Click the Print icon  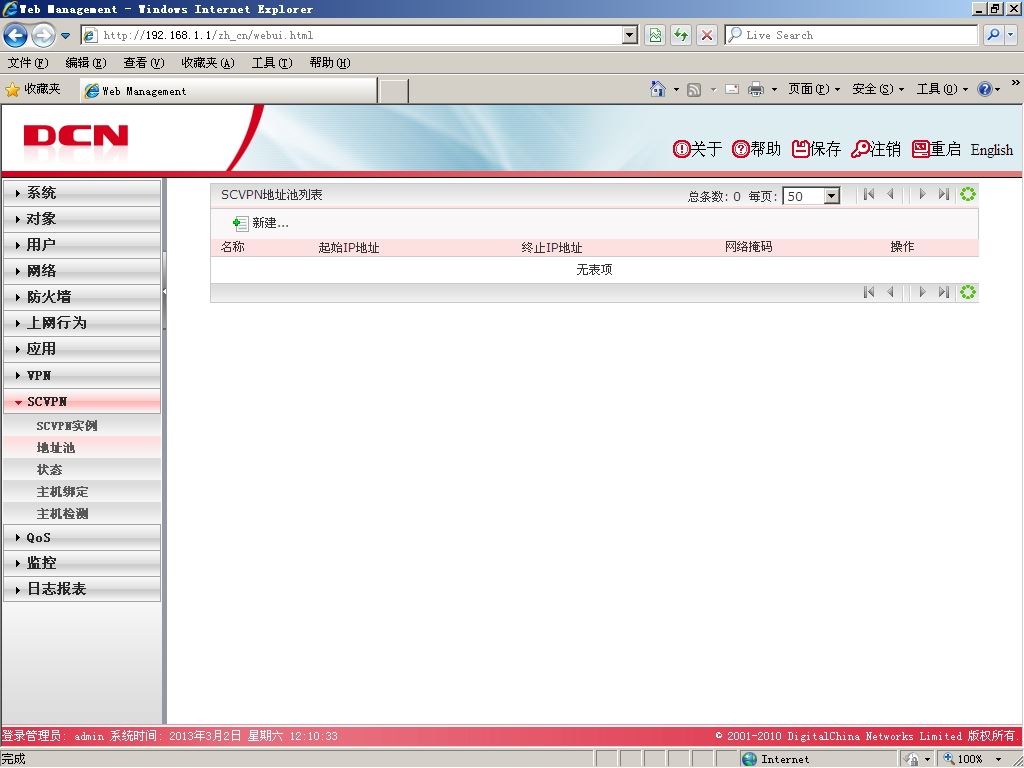(x=756, y=89)
